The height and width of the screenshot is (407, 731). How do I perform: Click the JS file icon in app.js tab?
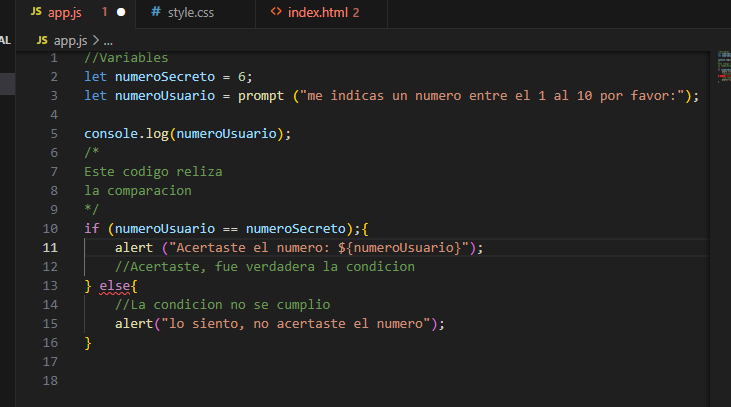[36, 12]
